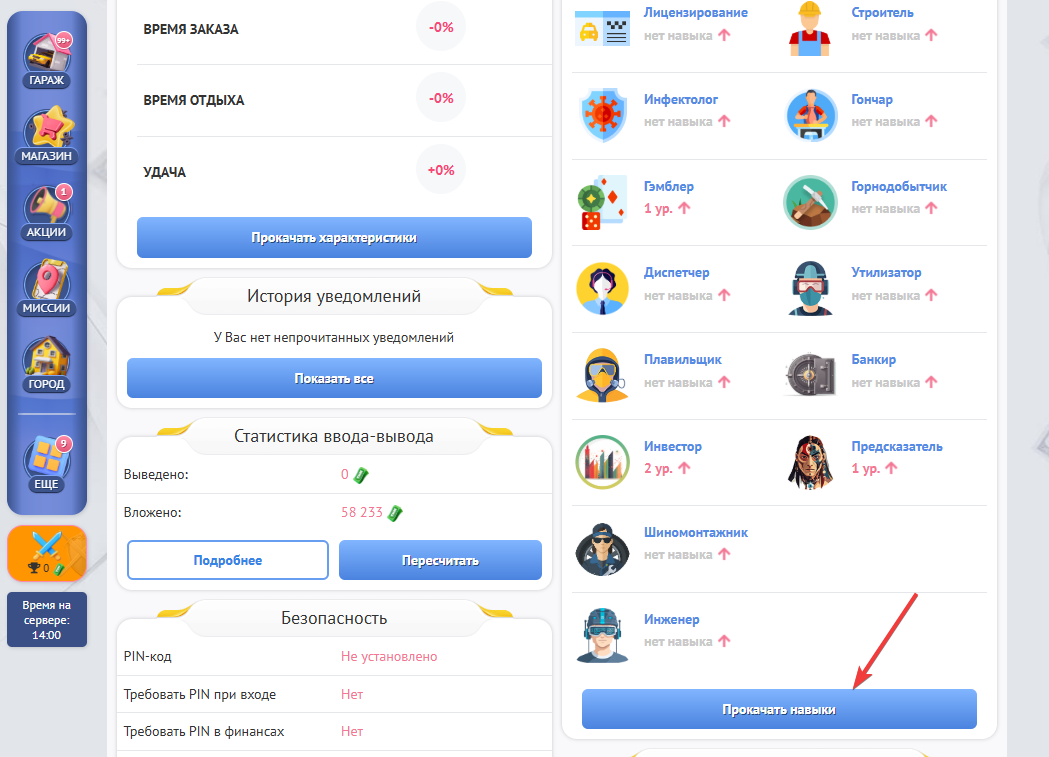The width and height of the screenshot is (1049, 757).
Task: Upgrade arrow next to Гэмблер 1 ур.
Action: coord(684,208)
